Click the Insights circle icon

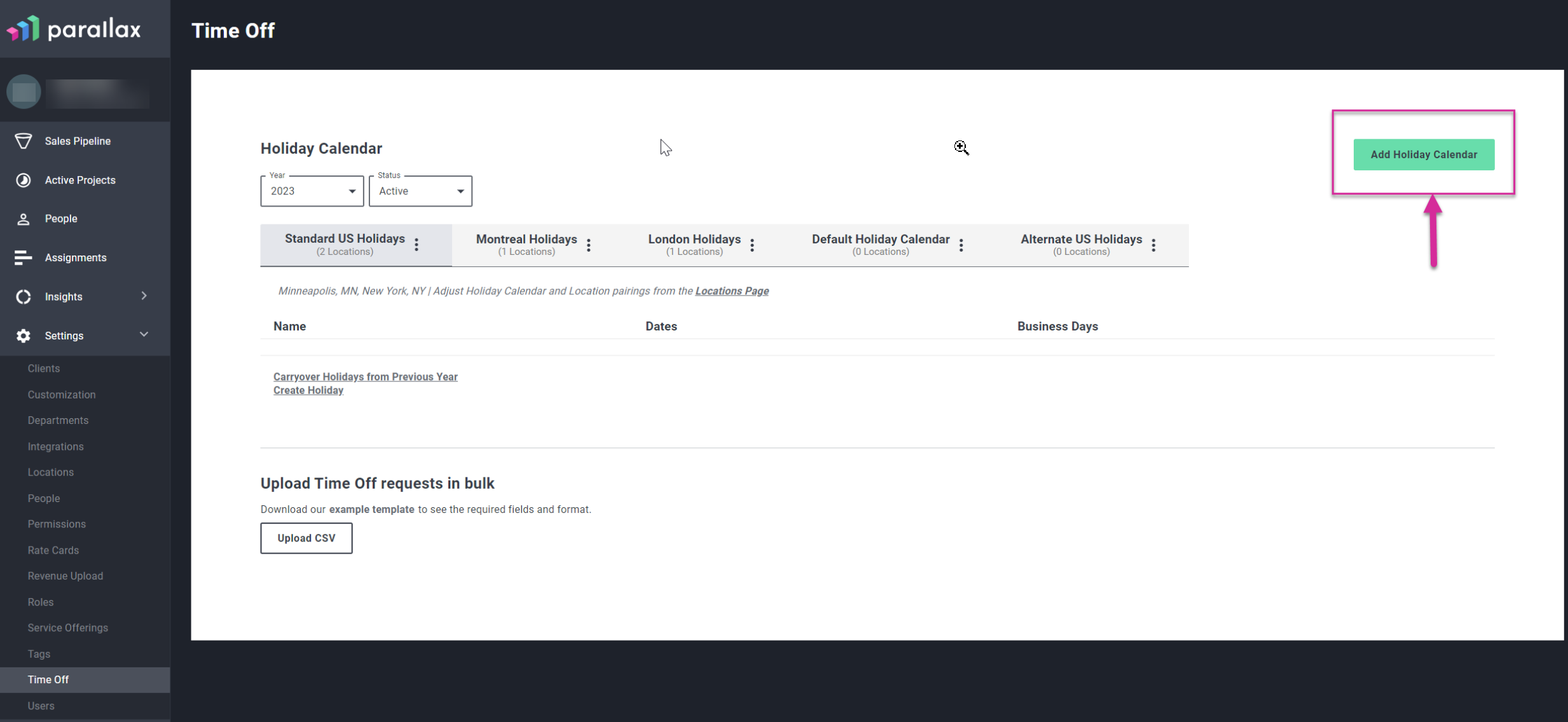pyautogui.click(x=24, y=297)
